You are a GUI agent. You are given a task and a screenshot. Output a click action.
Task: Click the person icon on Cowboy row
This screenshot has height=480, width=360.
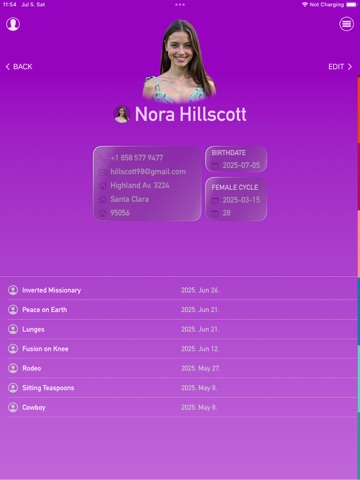pyautogui.click(x=13, y=407)
